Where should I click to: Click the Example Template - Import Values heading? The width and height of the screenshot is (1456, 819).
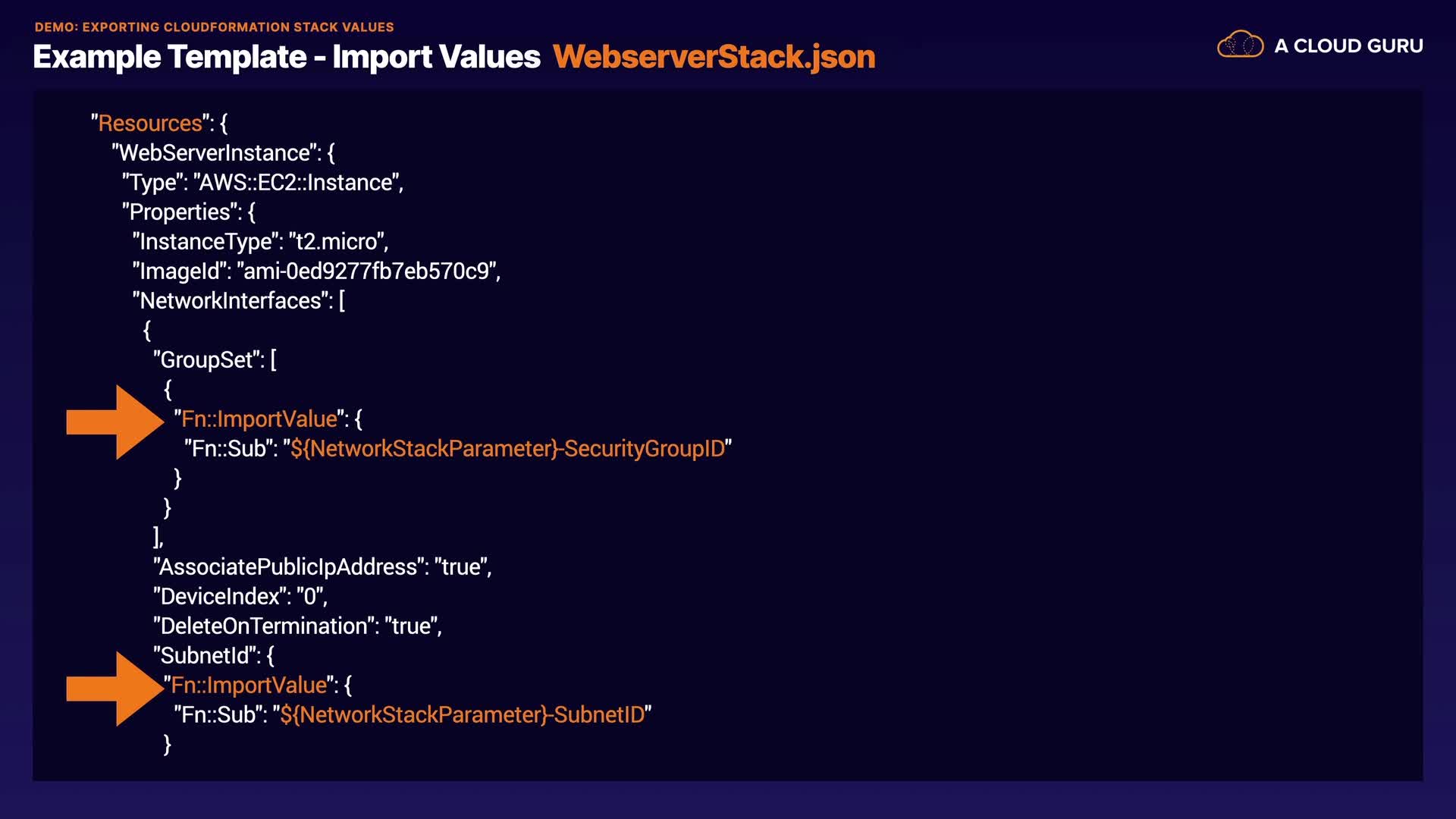[x=287, y=57]
